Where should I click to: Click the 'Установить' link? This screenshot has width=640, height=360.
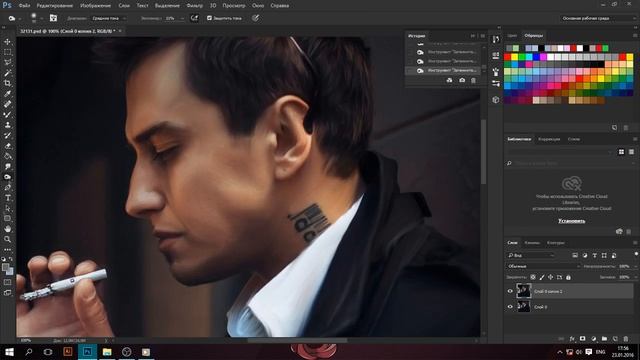571,221
